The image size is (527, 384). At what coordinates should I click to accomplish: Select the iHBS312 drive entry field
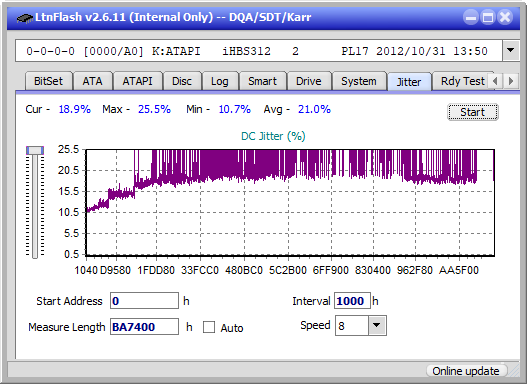(x=259, y=51)
